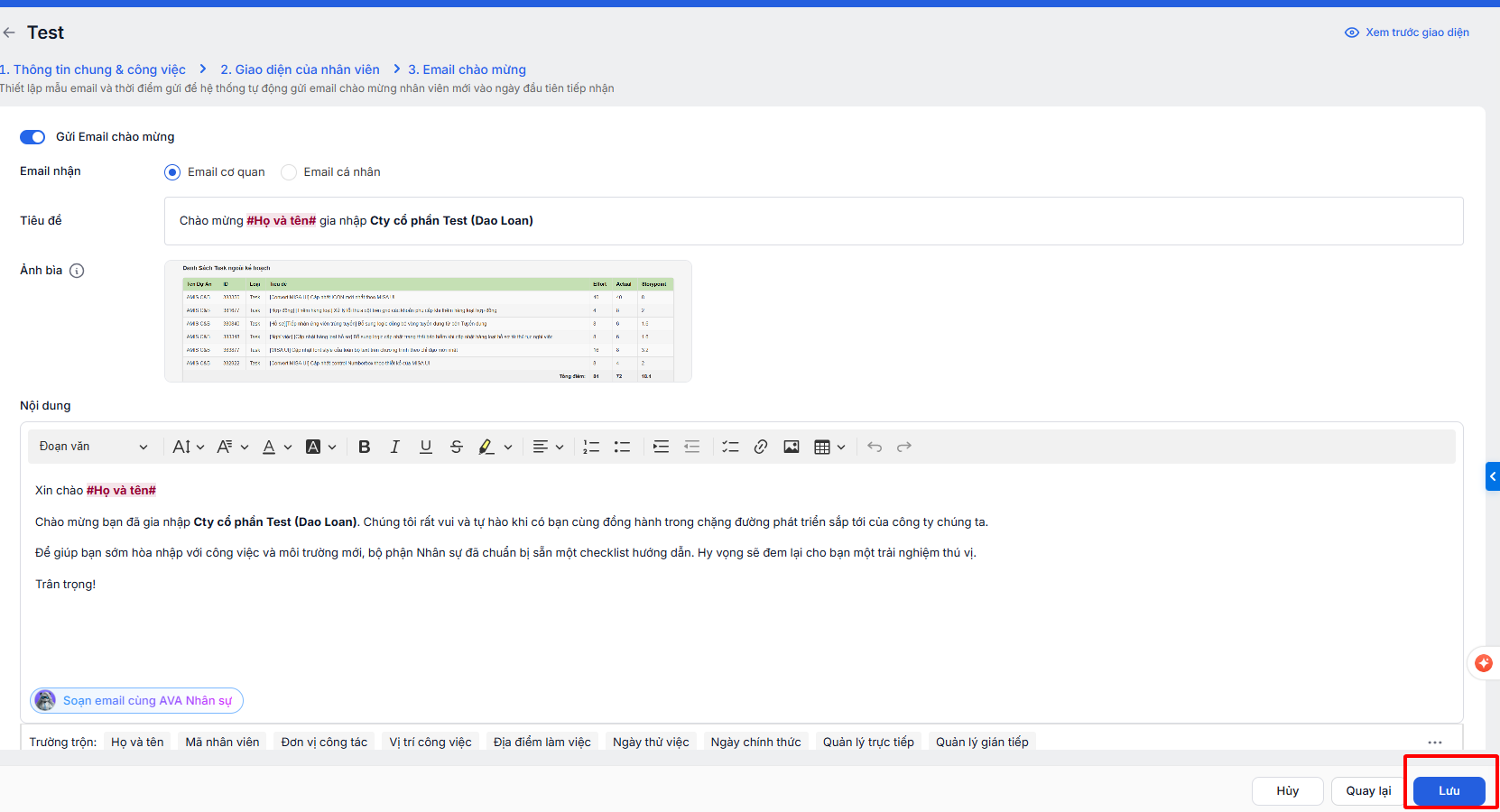Toggle italic formatting
The image size is (1500, 812).
coord(394,447)
